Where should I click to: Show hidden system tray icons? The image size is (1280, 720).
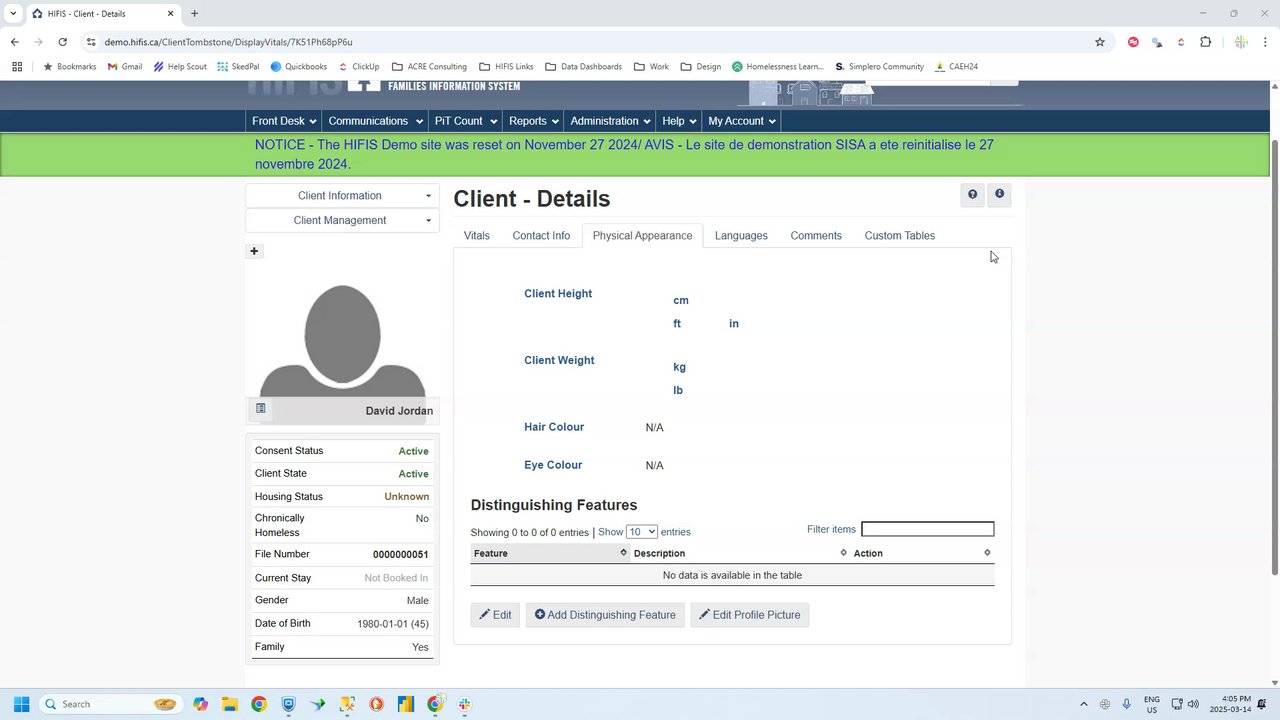1083,704
